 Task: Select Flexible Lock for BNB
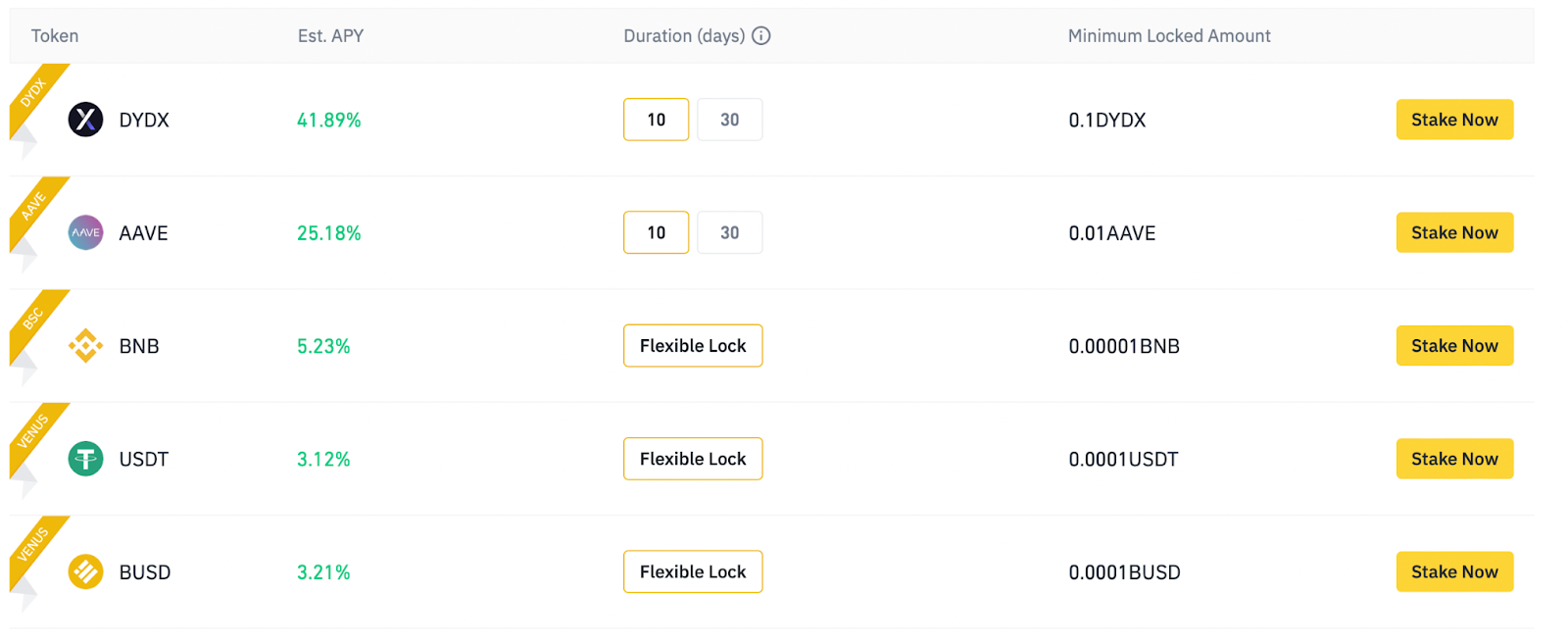pyautogui.click(x=693, y=345)
